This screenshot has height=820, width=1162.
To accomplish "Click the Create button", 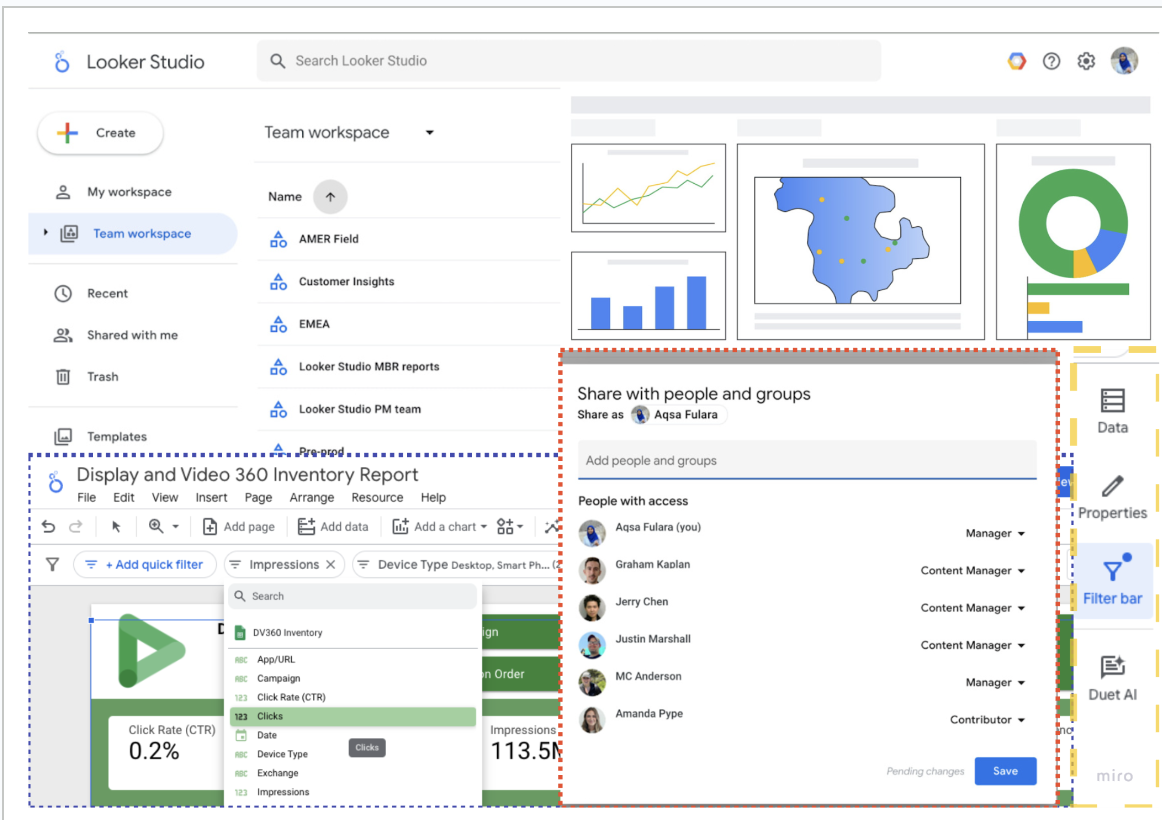I will [100, 133].
